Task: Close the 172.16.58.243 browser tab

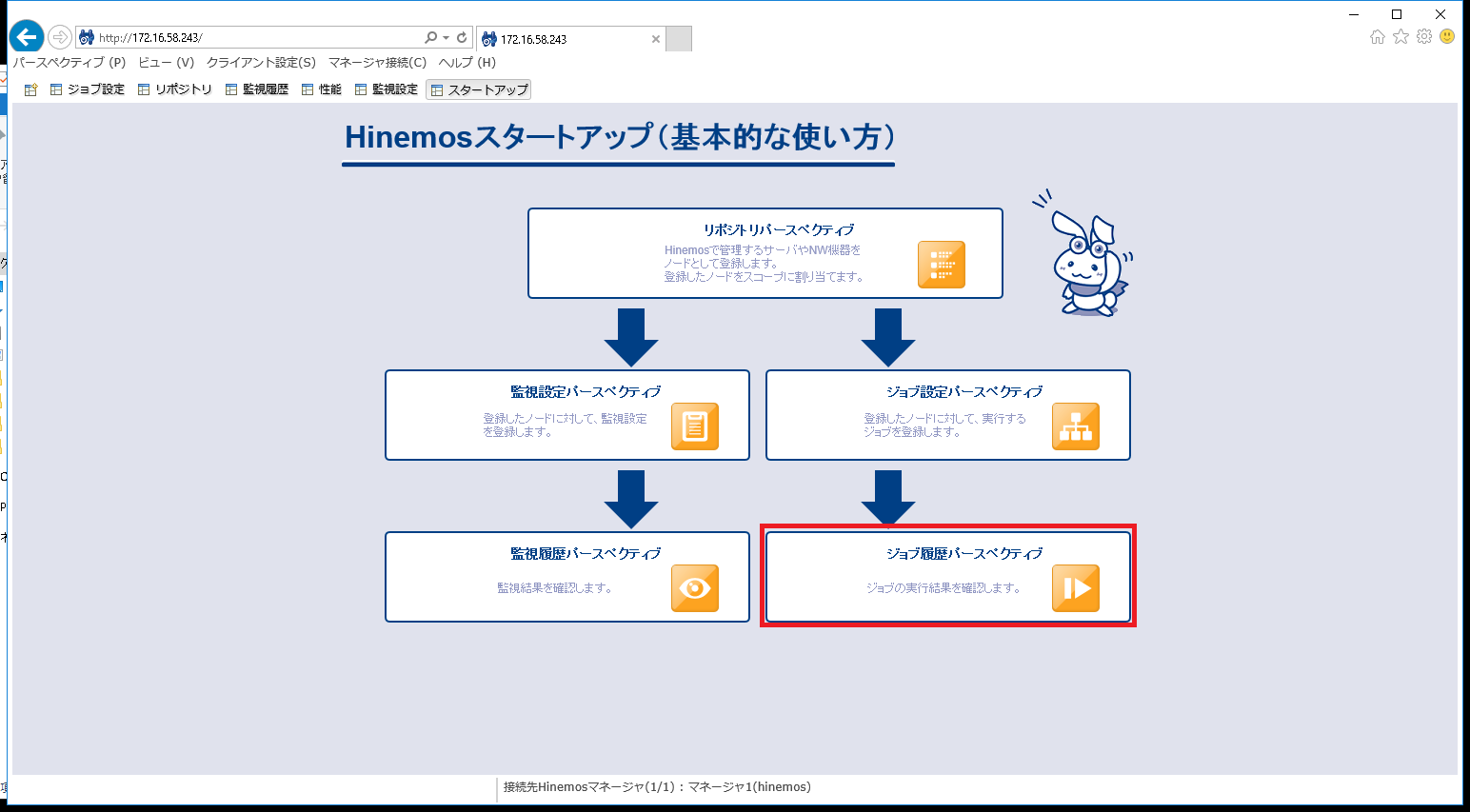Action: point(655,39)
